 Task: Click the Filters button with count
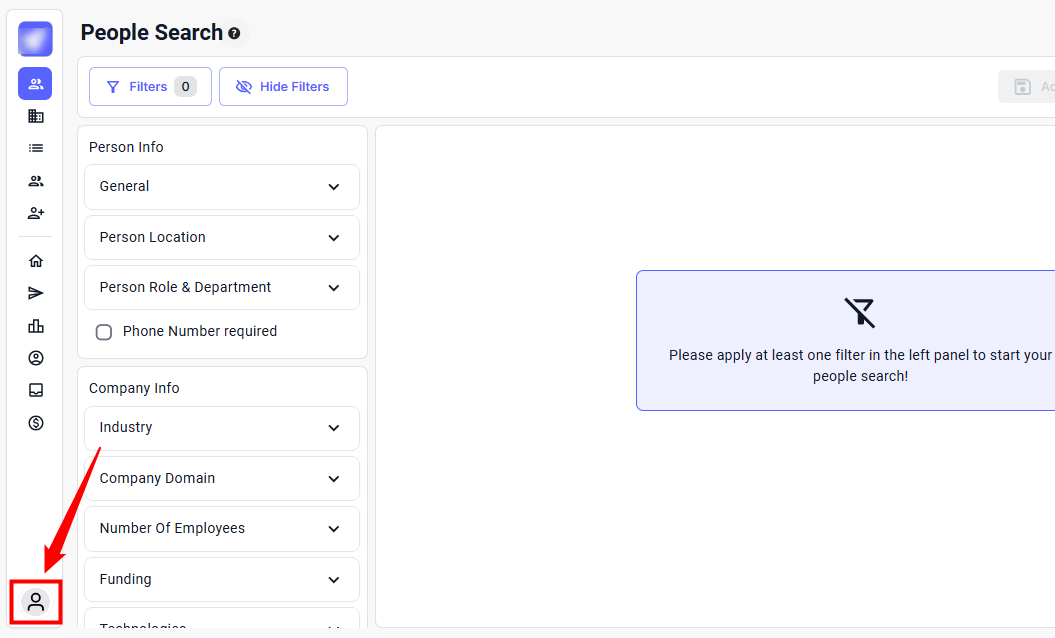pyautogui.click(x=150, y=87)
